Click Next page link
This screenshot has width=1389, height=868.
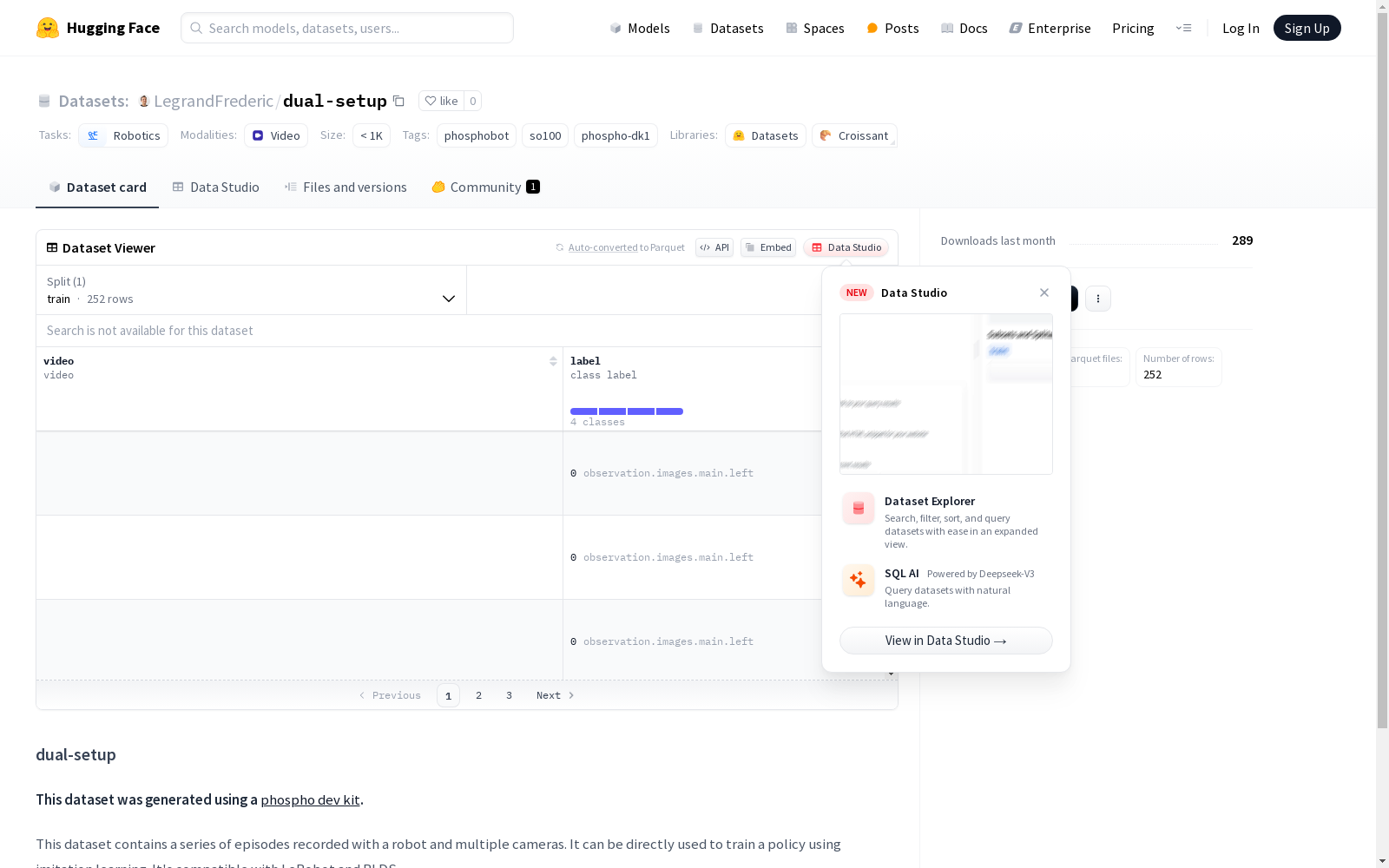(x=556, y=695)
